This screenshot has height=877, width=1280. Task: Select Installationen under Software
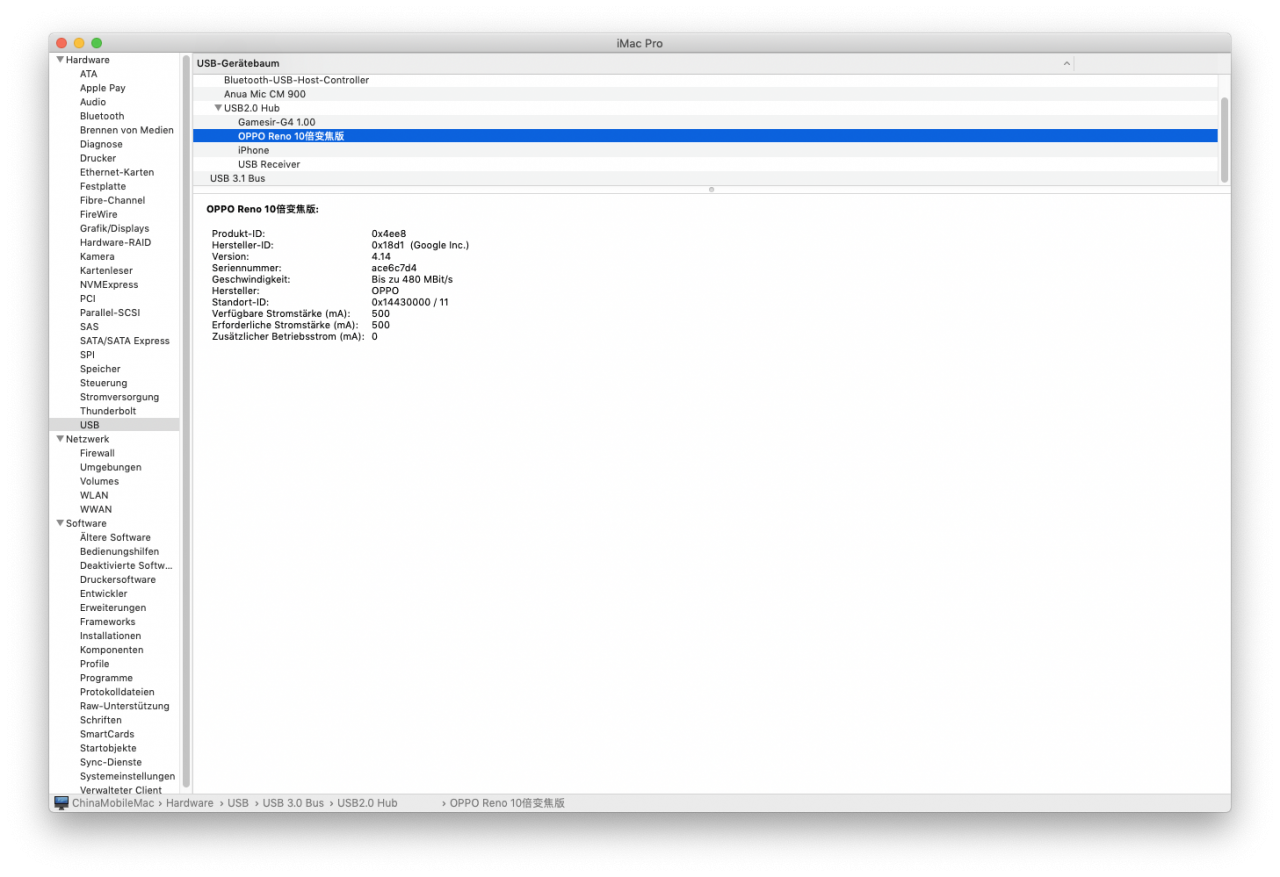pyautogui.click(x=110, y=635)
